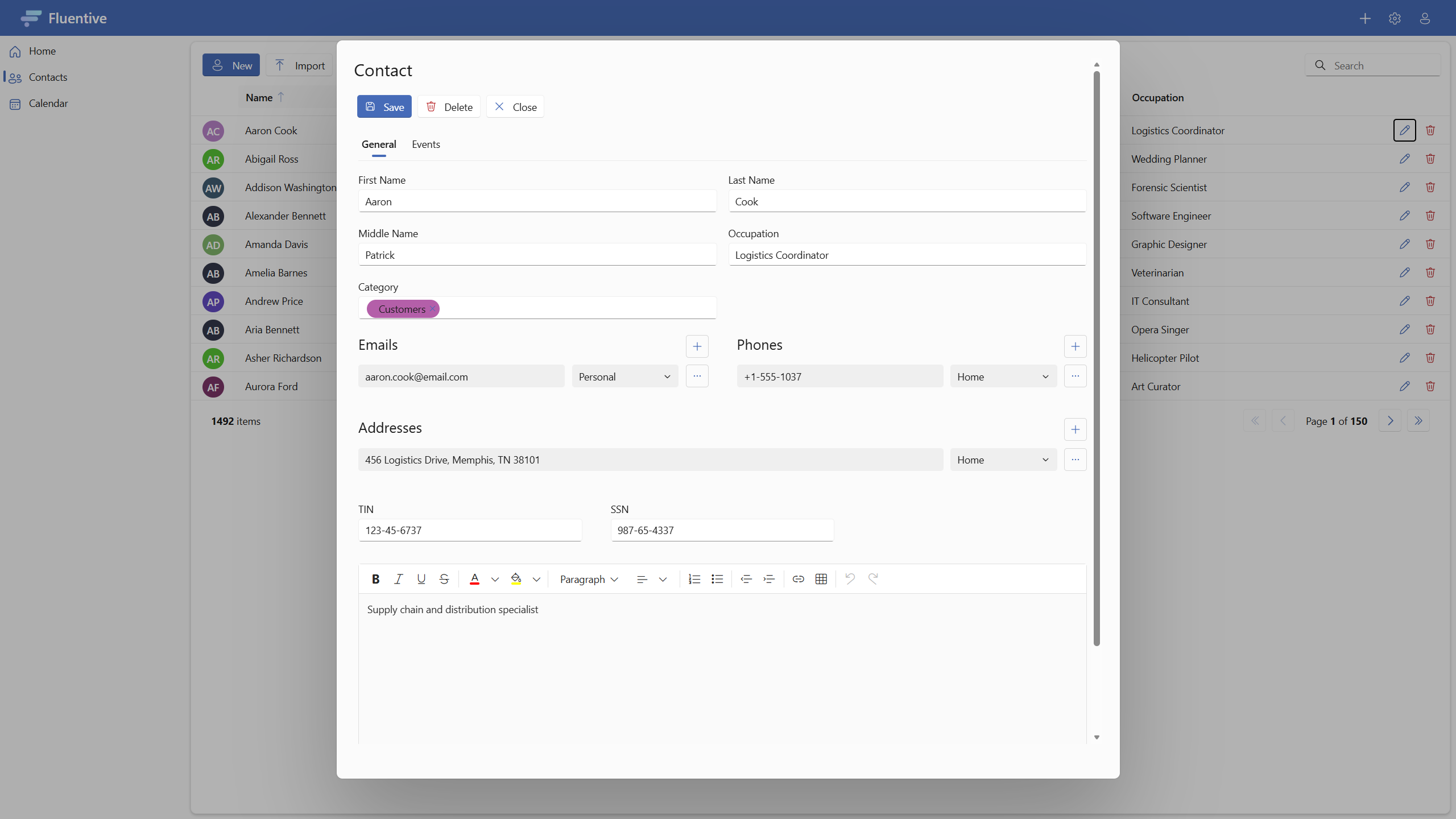Screen dimensions: 1456x819
Task: Click the email address aaron.cook@email.com field
Action: pyautogui.click(x=461, y=377)
